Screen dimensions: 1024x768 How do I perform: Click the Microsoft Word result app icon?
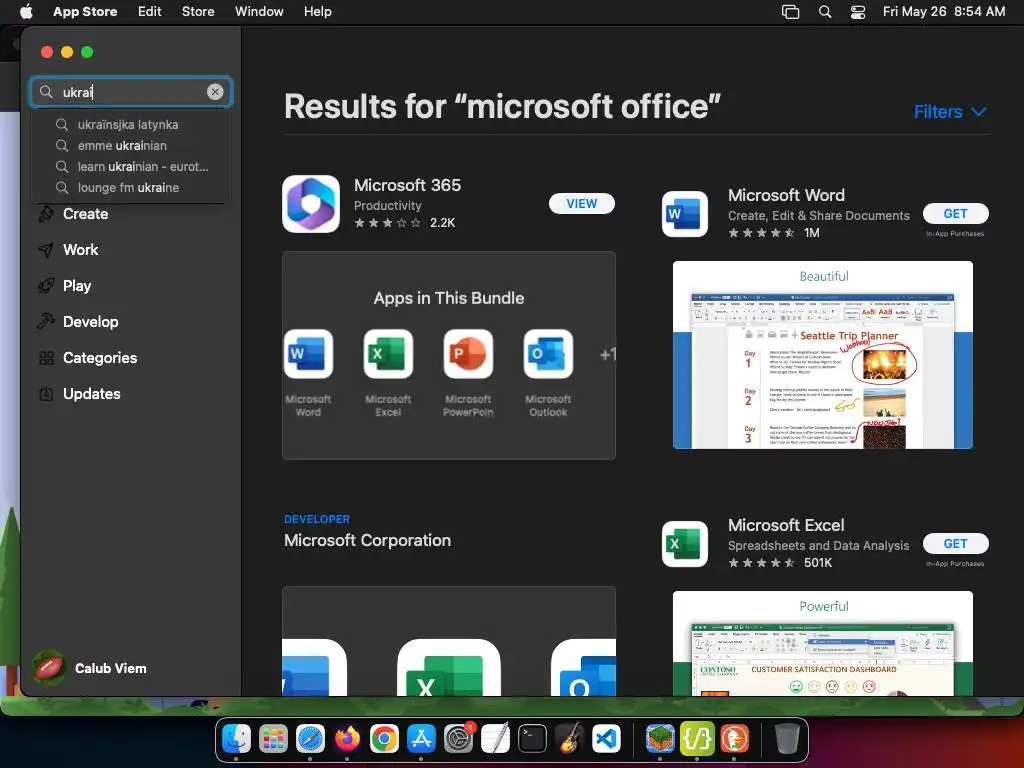(684, 214)
